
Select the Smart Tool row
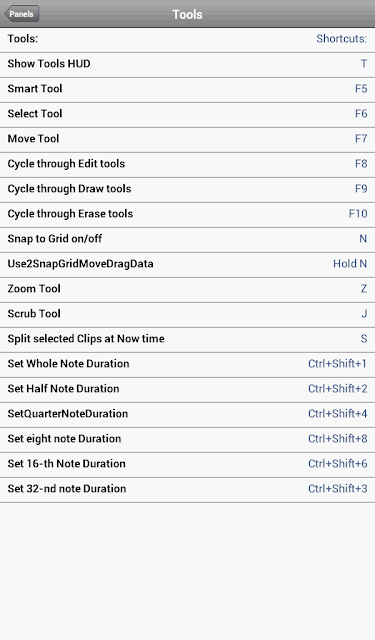coord(187,90)
